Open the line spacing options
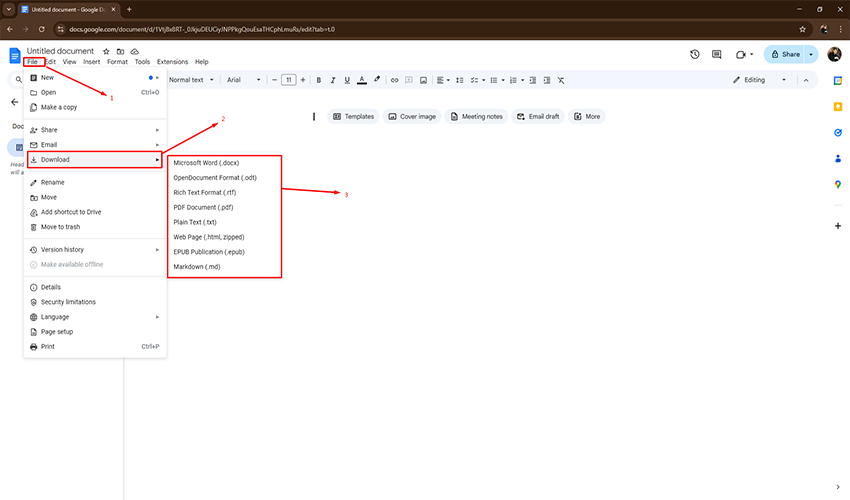This screenshot has height=500, width=850. 460,80
